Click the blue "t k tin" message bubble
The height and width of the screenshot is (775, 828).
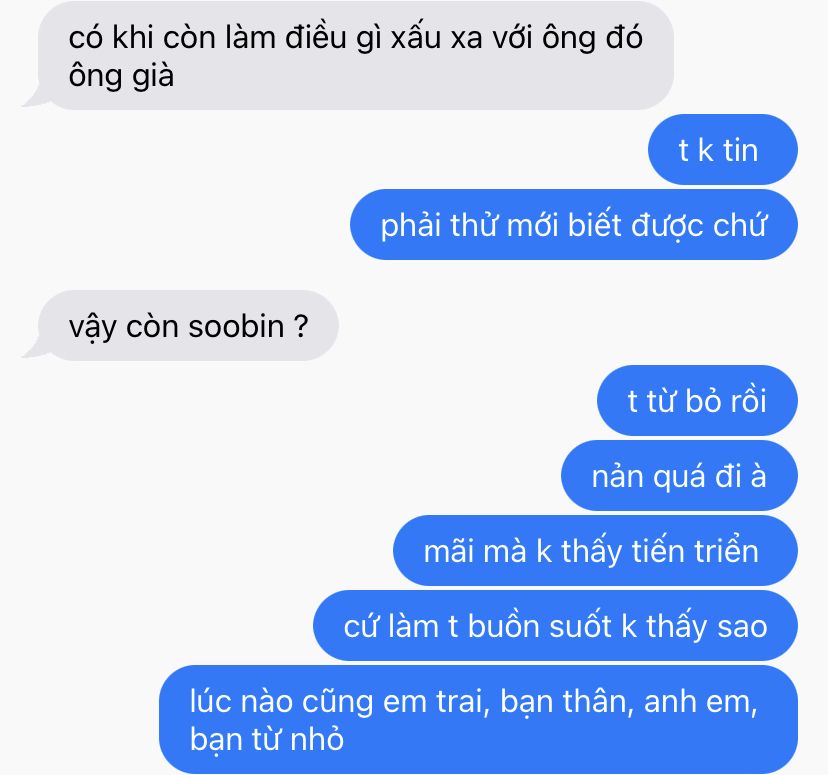(x=722, y=150)
